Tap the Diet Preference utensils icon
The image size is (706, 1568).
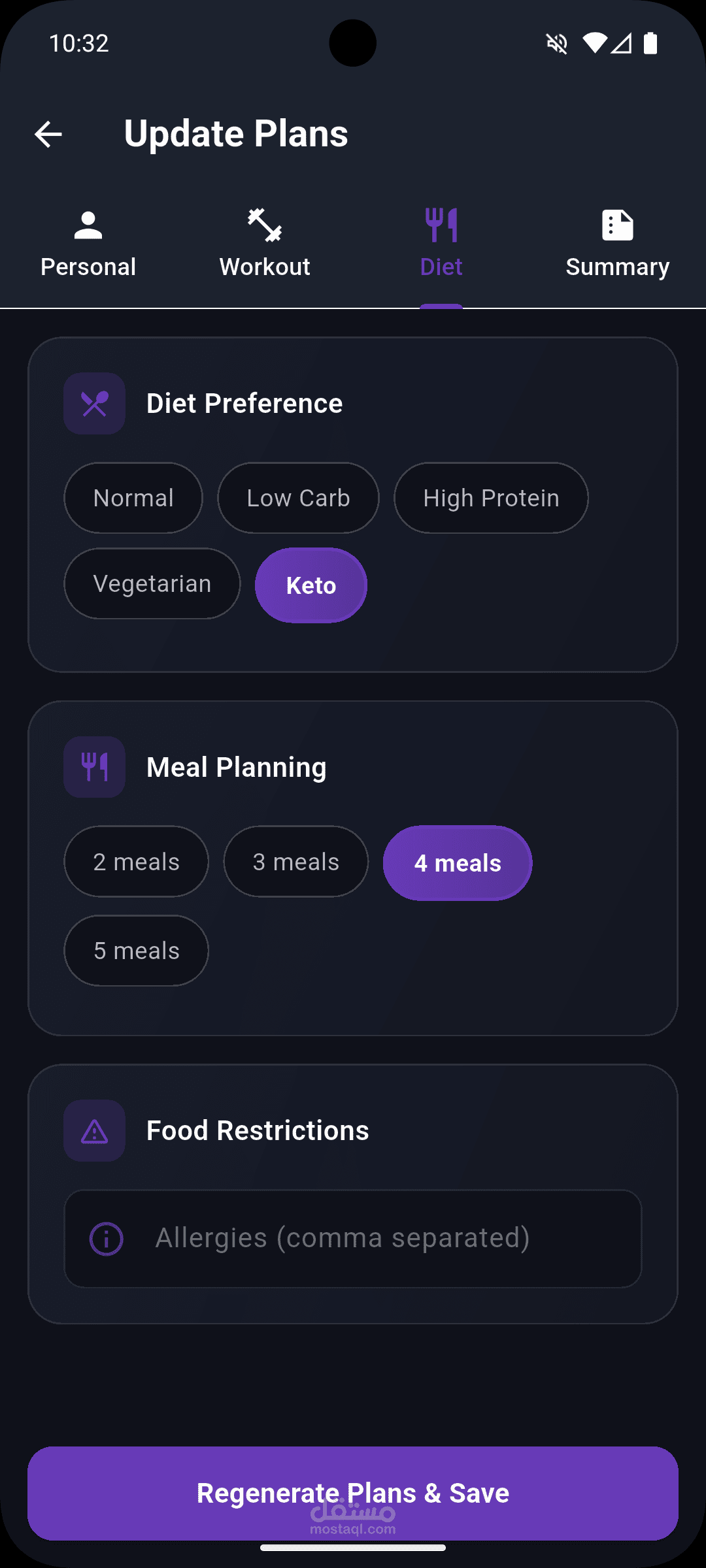(x=95, y=404)
